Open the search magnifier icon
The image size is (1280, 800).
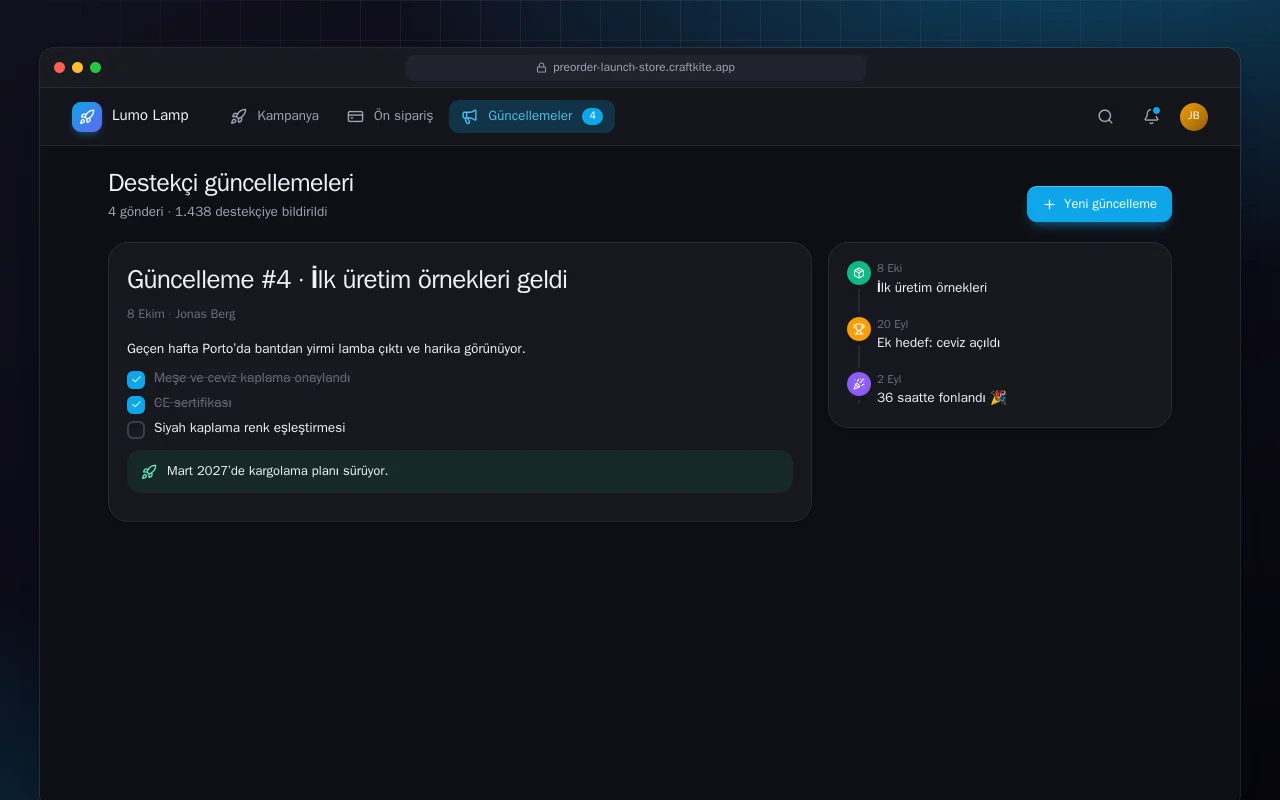pyautogui.click(x=1105, y=116)
